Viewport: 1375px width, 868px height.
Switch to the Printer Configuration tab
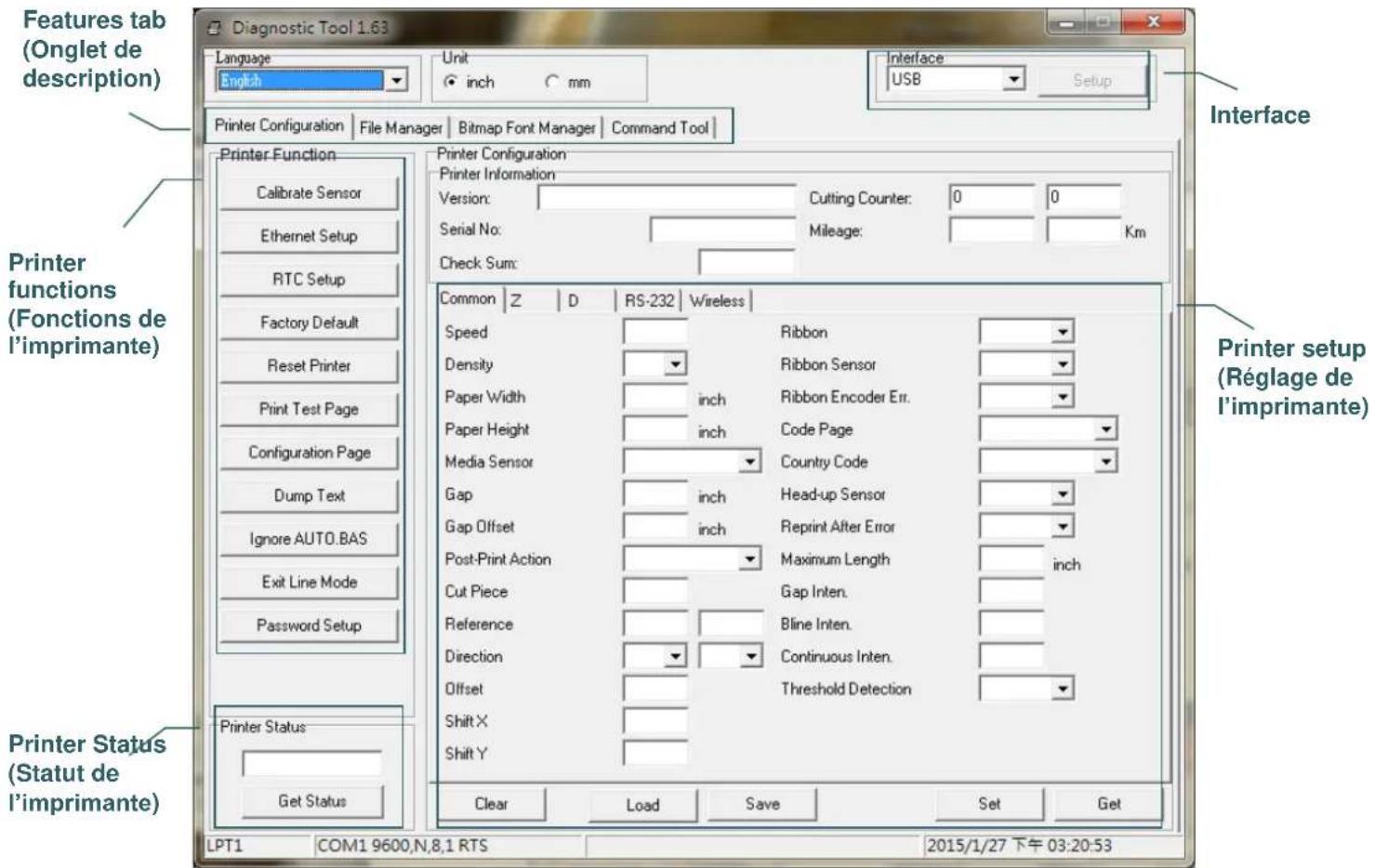[x=279, y=125]
